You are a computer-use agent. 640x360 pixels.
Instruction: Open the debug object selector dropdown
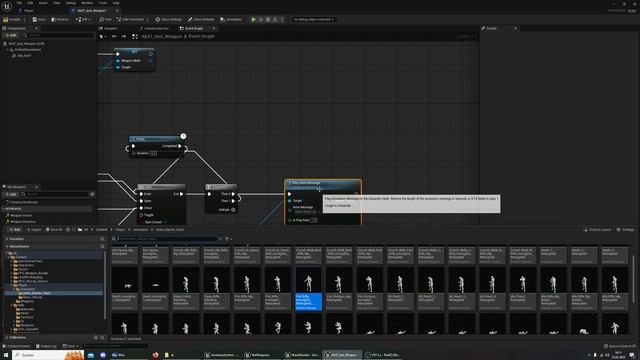pos(314,19)
